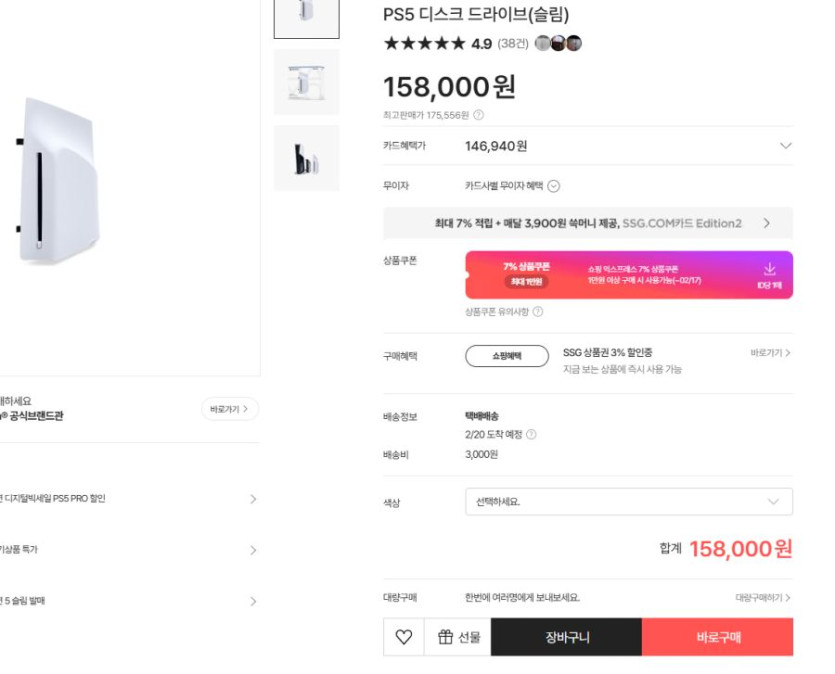Click reviewer photo avatars beside rating
The image size is (835, 674).
coord(558,43)
